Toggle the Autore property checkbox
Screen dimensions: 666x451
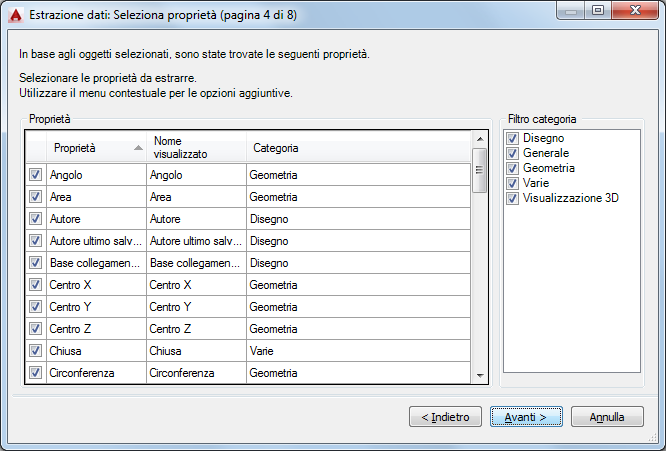35,219
